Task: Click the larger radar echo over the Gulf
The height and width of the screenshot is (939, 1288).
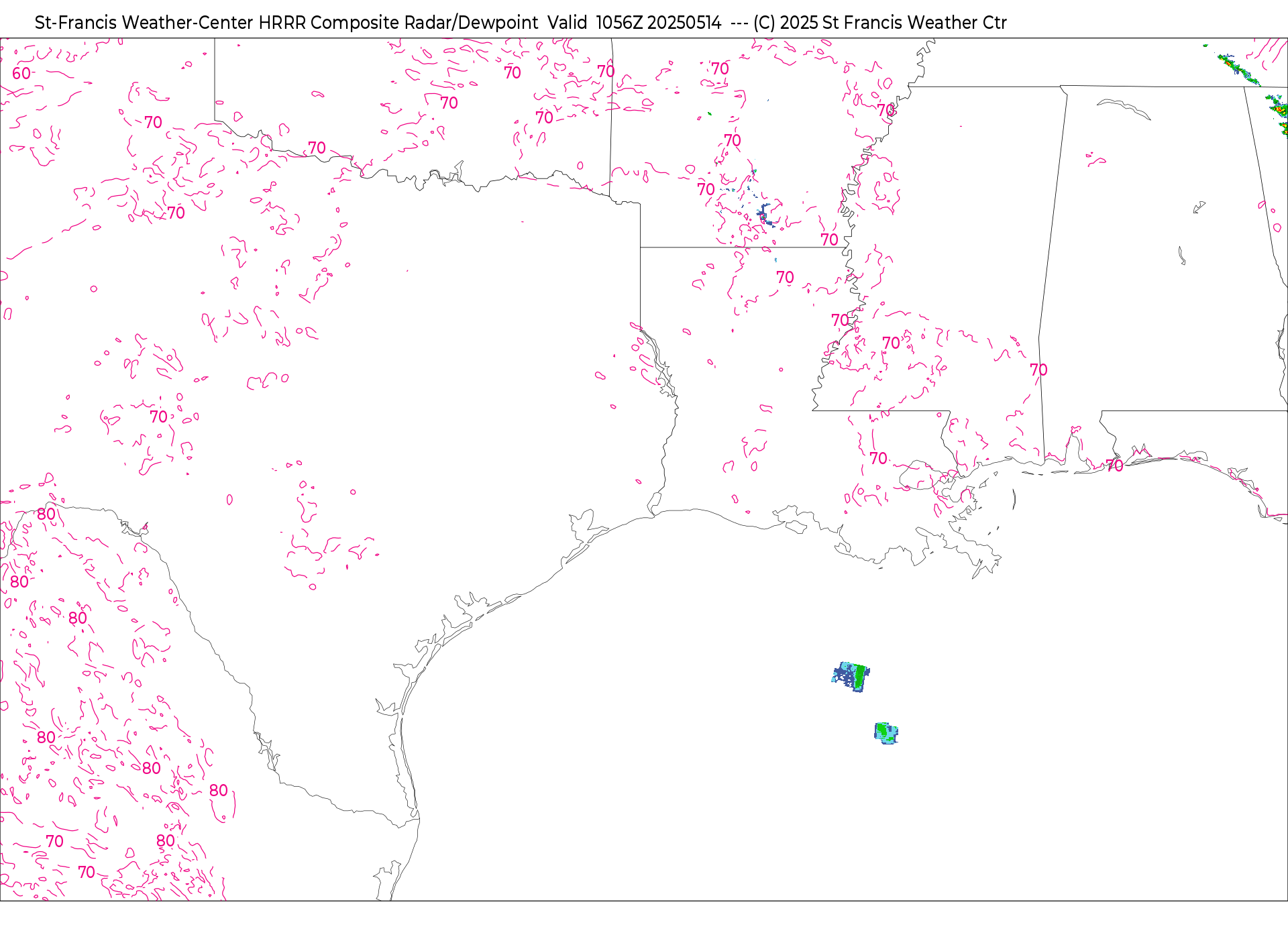Action: point(851,676)
